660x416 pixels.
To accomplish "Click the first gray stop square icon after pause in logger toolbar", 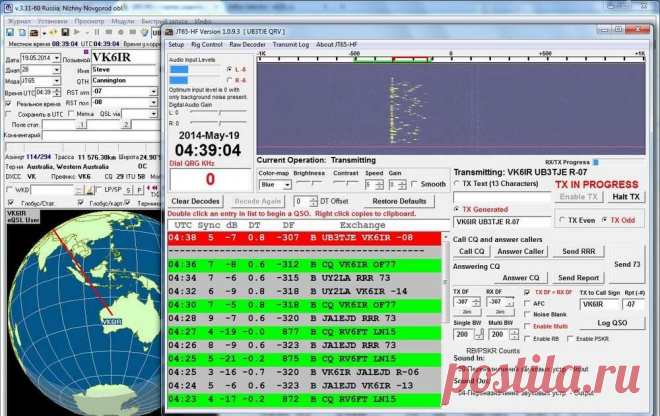I will click(x=109, y=32).
